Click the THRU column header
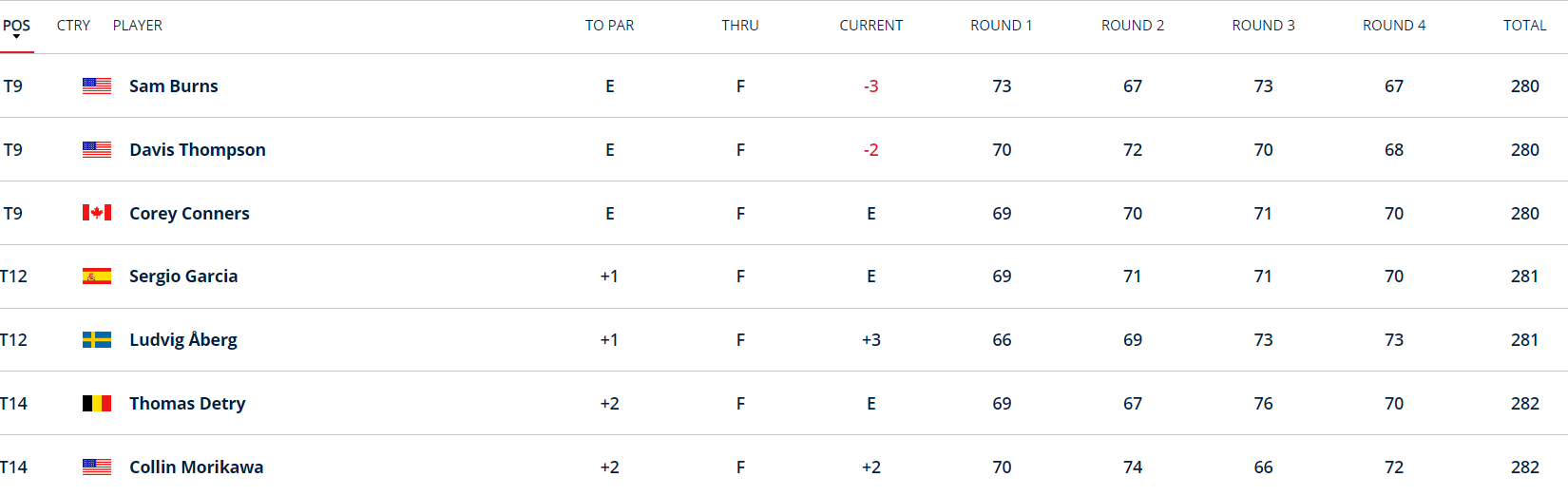Image resolution: width=1568 pixels, height=496 pixels. (x=739, y=26)
